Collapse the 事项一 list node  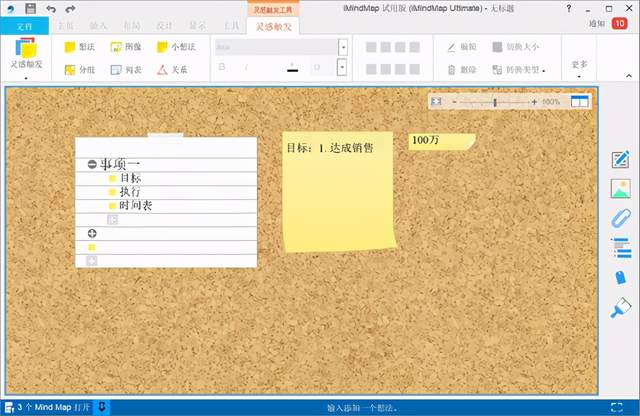pos(92,163)
